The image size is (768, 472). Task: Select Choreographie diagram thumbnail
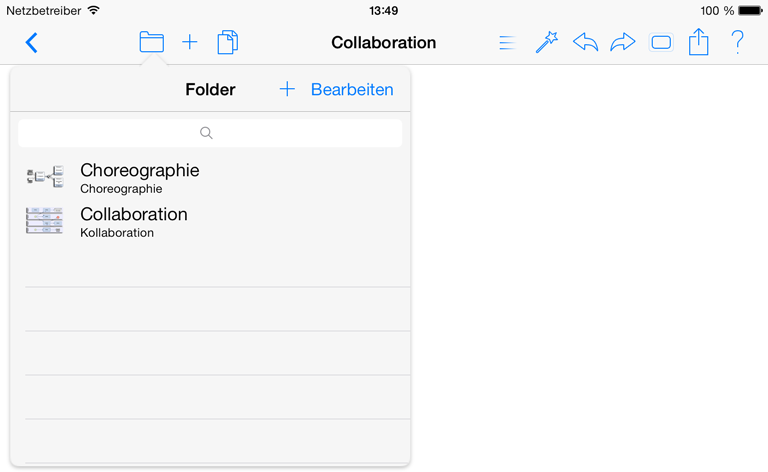[x=45, y=176]
